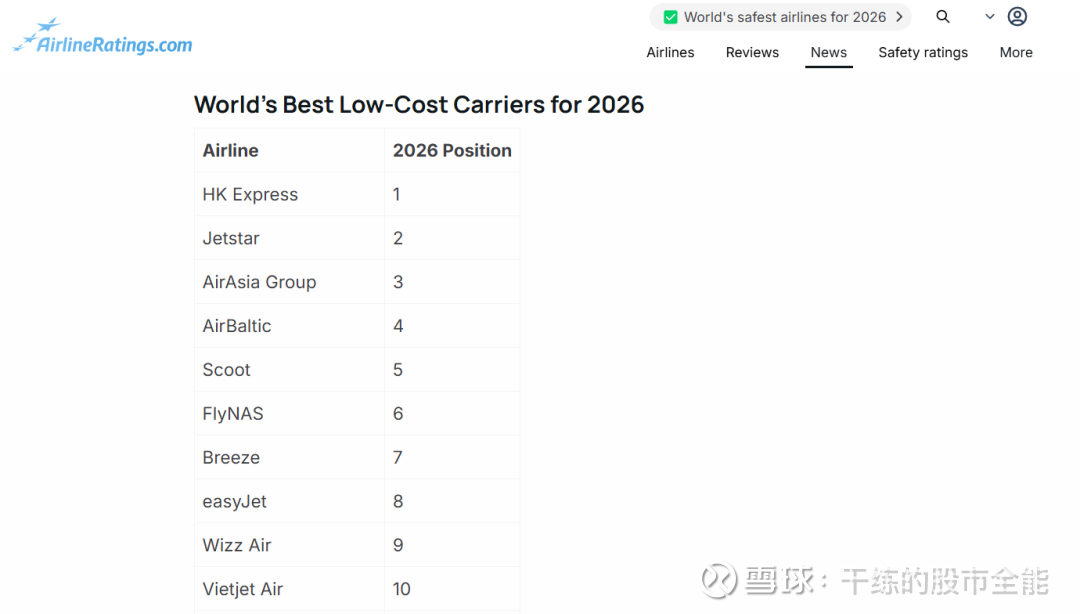
Task: Click AirAsia Group in the table
Action: click(259, 282)
